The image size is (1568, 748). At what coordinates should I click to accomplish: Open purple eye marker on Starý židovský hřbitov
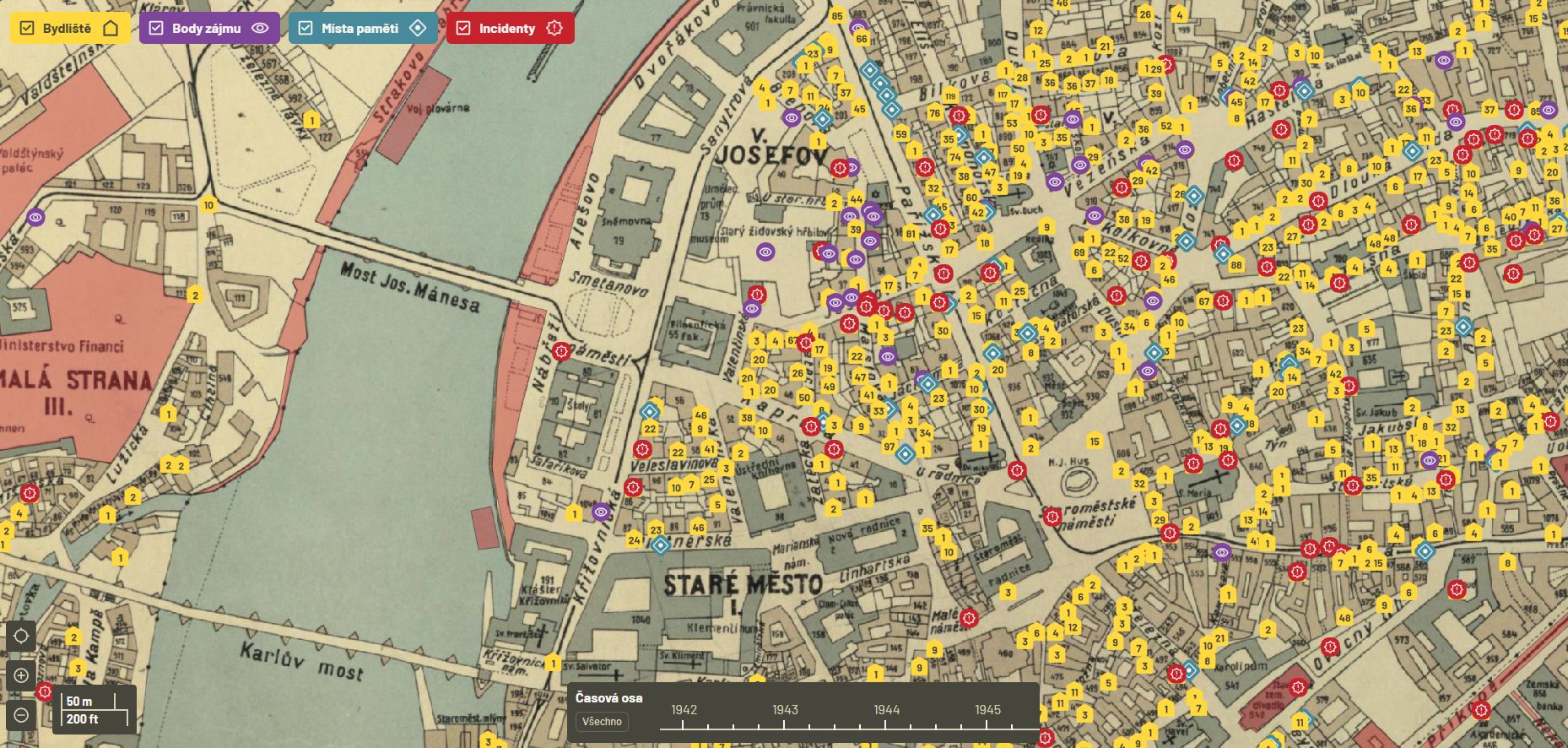[x=765, y=251]
